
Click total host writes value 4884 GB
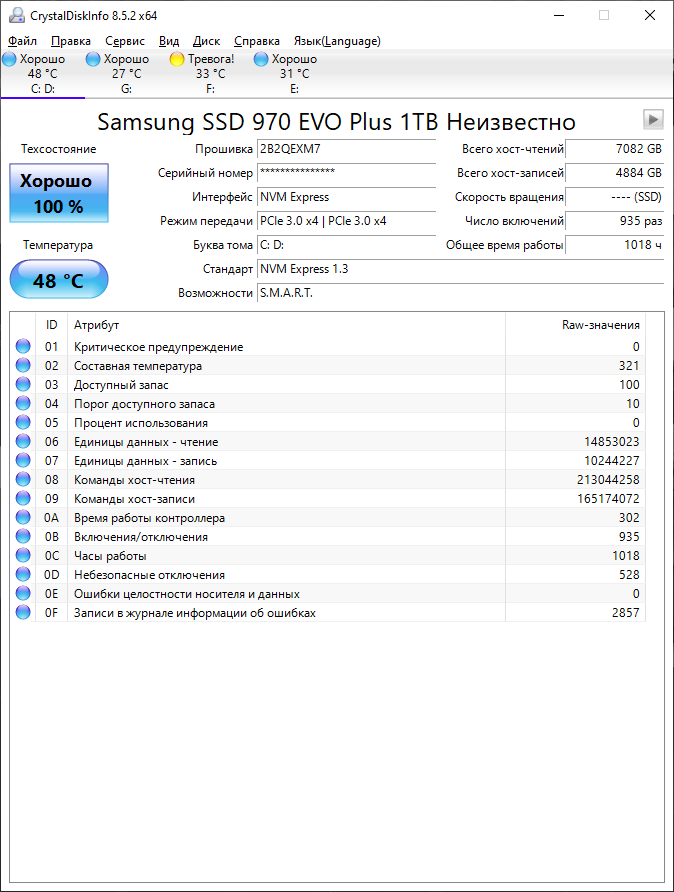pos(614,173)
